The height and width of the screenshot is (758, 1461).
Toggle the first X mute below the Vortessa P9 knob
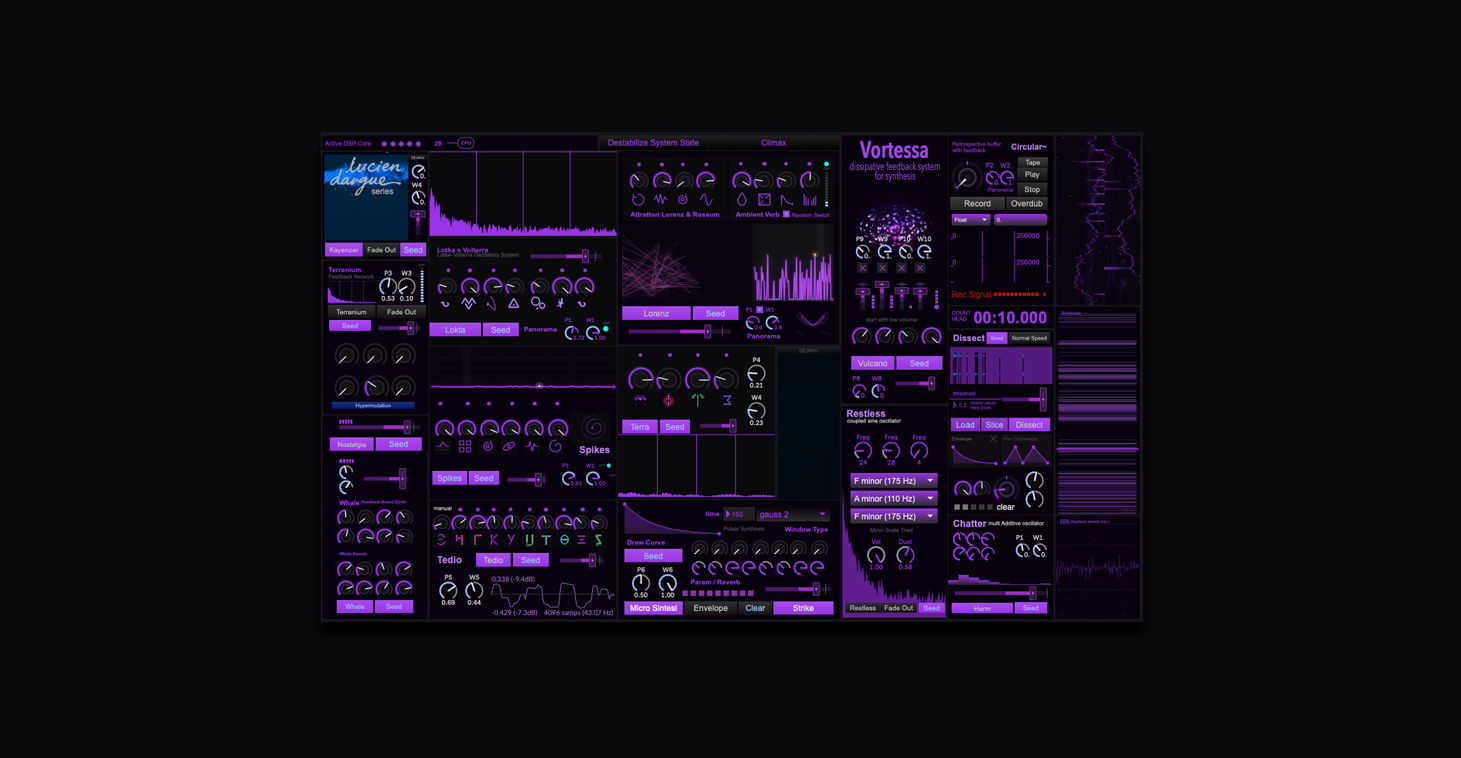(x=862, y=268)
